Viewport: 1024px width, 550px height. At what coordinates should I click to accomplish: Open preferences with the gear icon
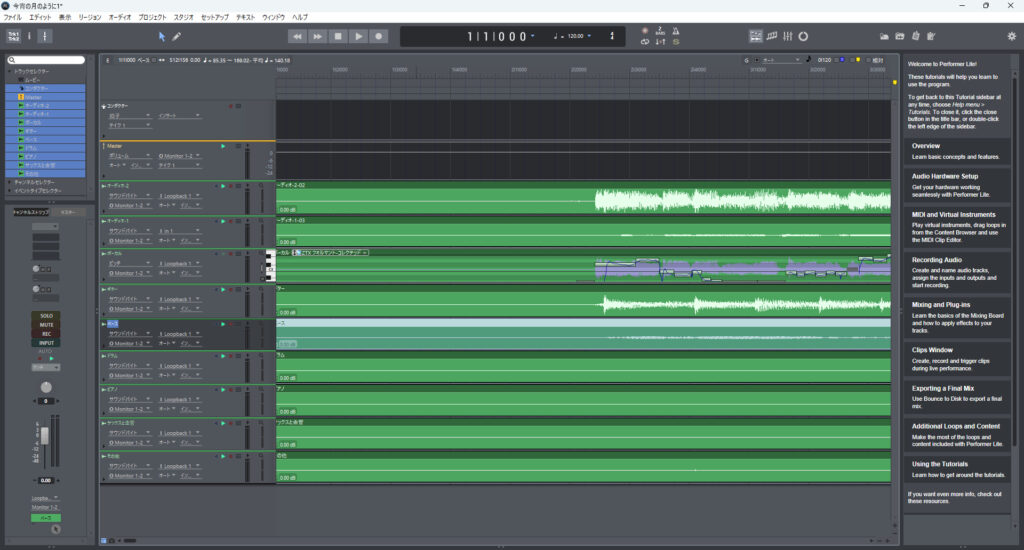pyautogui.click(x=1011, y=36)
